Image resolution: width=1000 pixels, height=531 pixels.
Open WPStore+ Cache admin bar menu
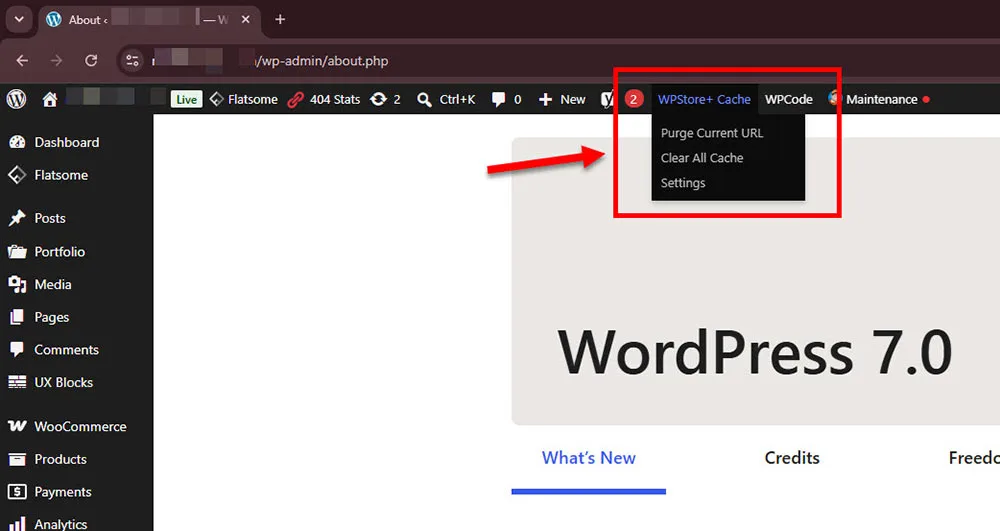[x=704, y=99]
